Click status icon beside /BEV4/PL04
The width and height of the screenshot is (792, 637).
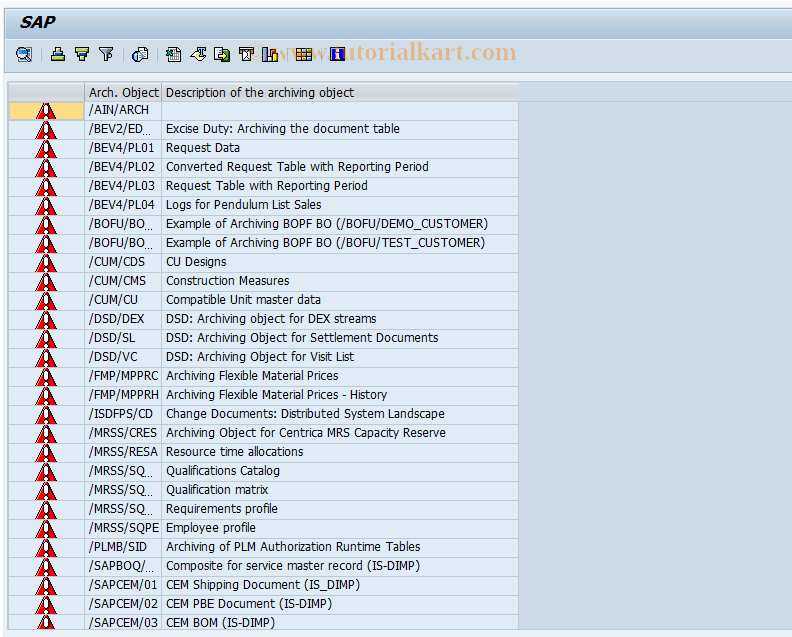(x=46, y=206)
